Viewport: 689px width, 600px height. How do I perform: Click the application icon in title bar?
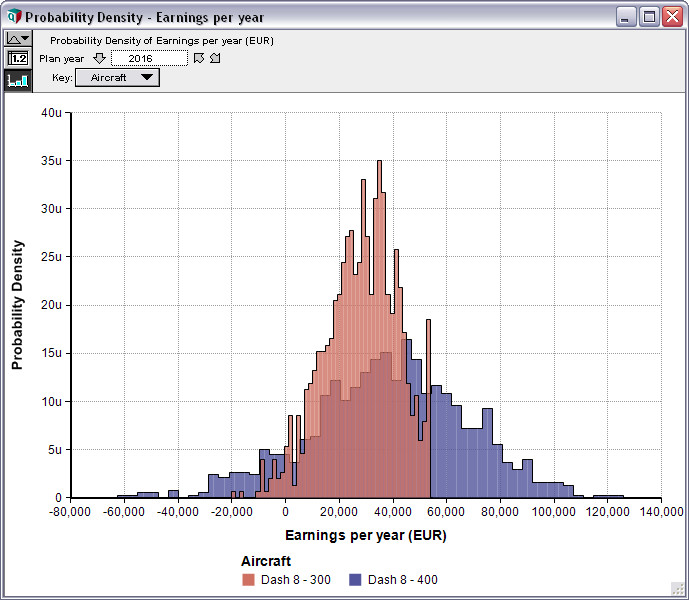click(12, 16)
